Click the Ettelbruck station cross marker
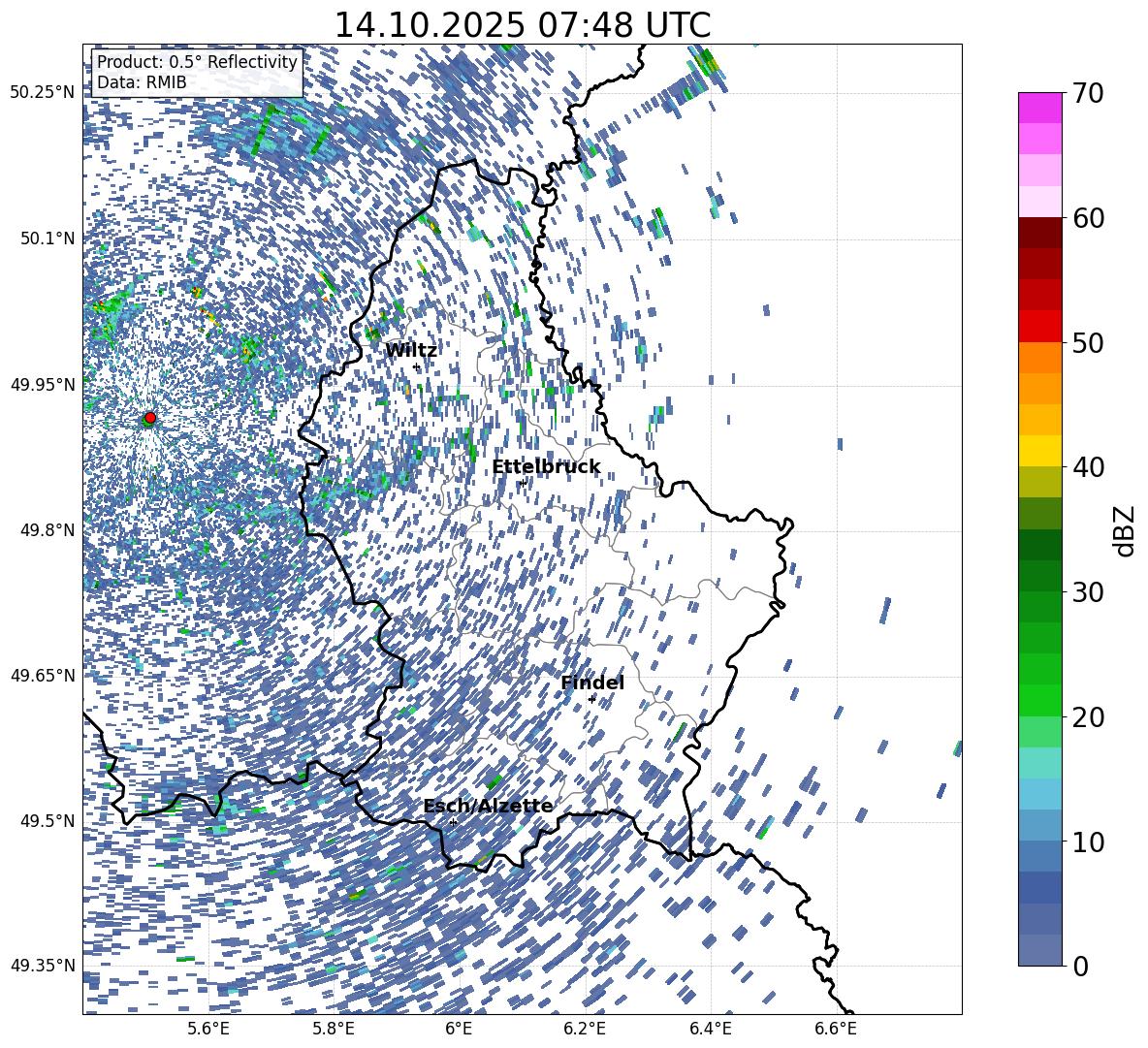Viewport: 1148px width, 1048px height. tap(523, 483)
